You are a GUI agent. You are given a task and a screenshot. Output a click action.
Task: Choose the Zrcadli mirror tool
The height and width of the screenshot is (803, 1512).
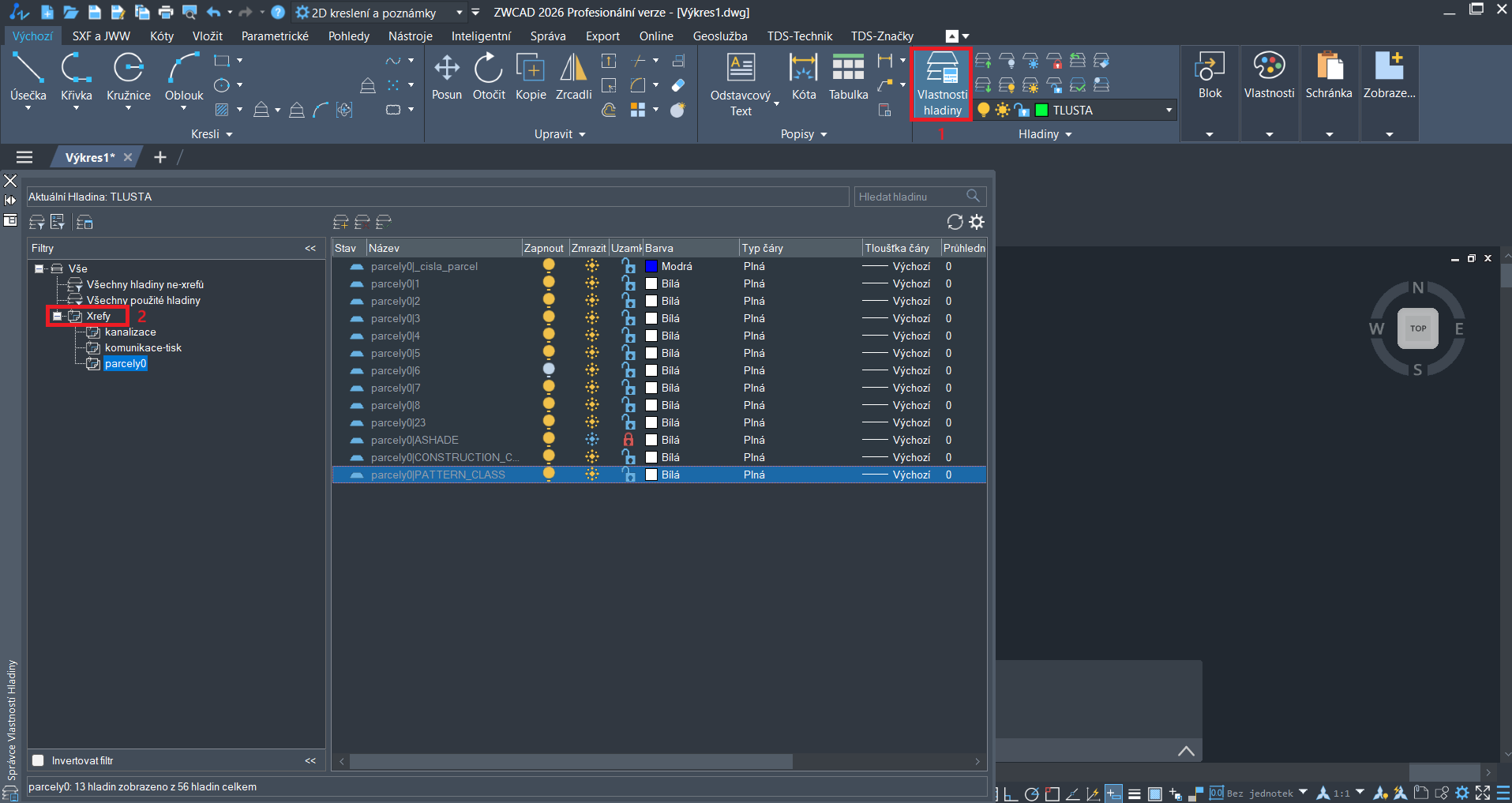(573, 77)
